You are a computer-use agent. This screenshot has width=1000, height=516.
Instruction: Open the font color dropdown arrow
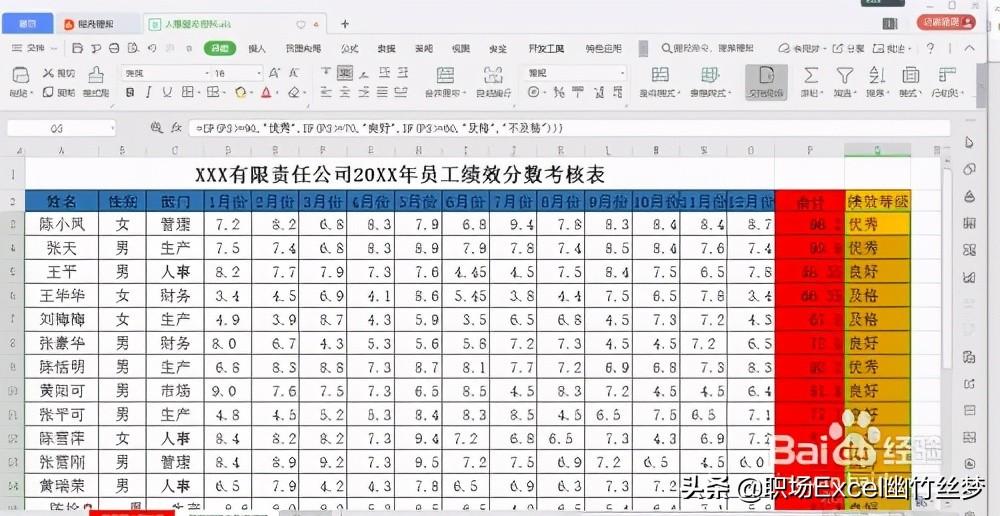click(277, 93)
